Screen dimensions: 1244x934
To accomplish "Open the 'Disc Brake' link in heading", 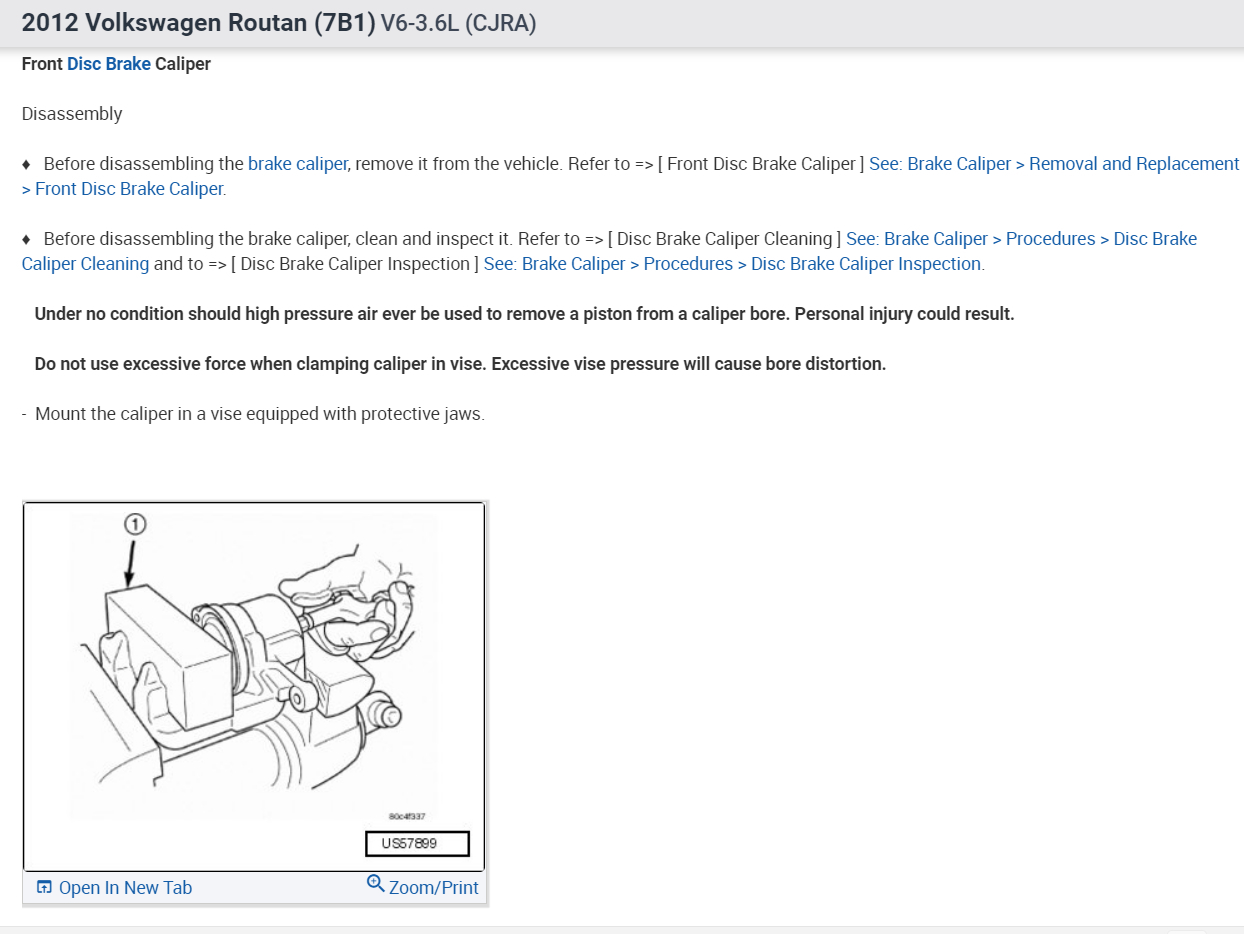I will 109,64.
